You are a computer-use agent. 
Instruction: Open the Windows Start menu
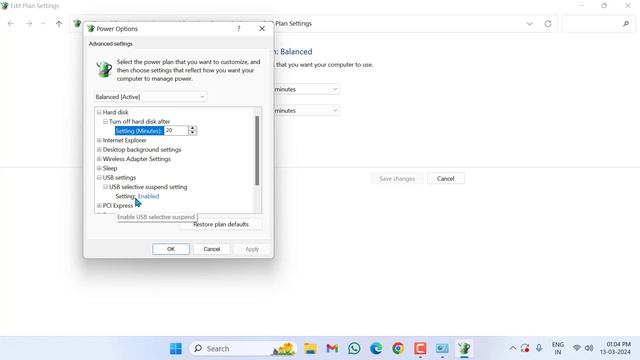(x=176, y=349)
